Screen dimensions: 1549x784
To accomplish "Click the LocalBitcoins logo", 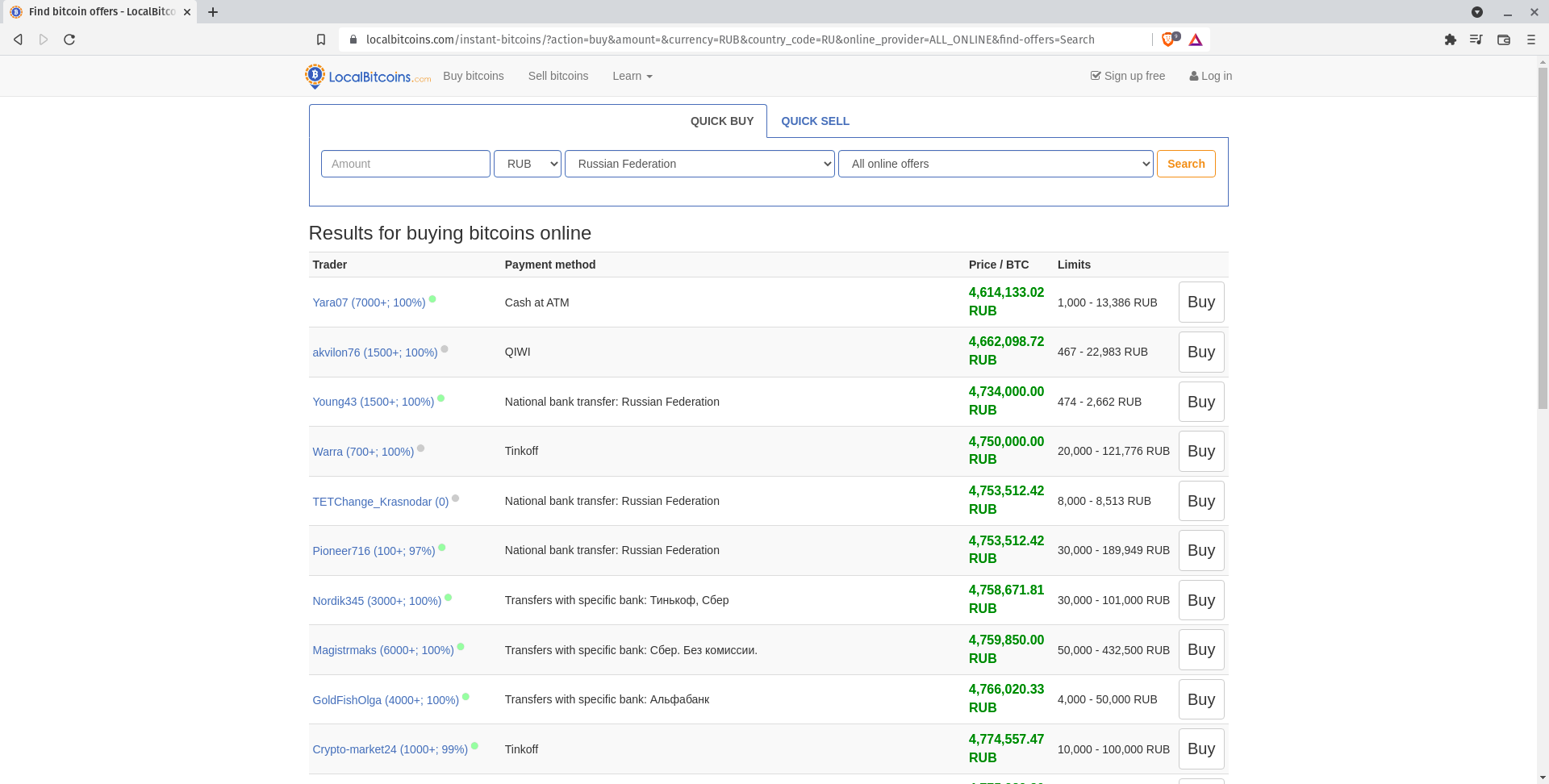I will pos(368,76).
